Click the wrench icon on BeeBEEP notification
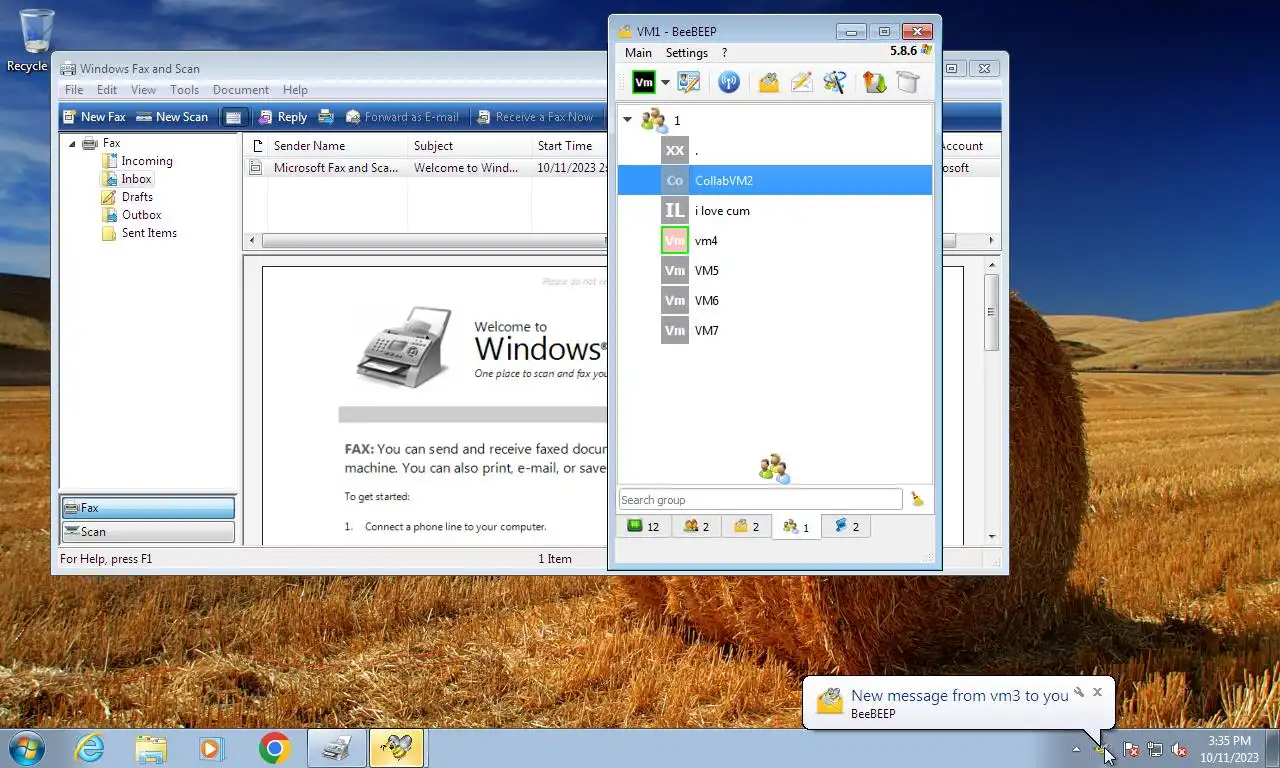This screenshot has width=1280, height=768. click(x=1079, y=691)
